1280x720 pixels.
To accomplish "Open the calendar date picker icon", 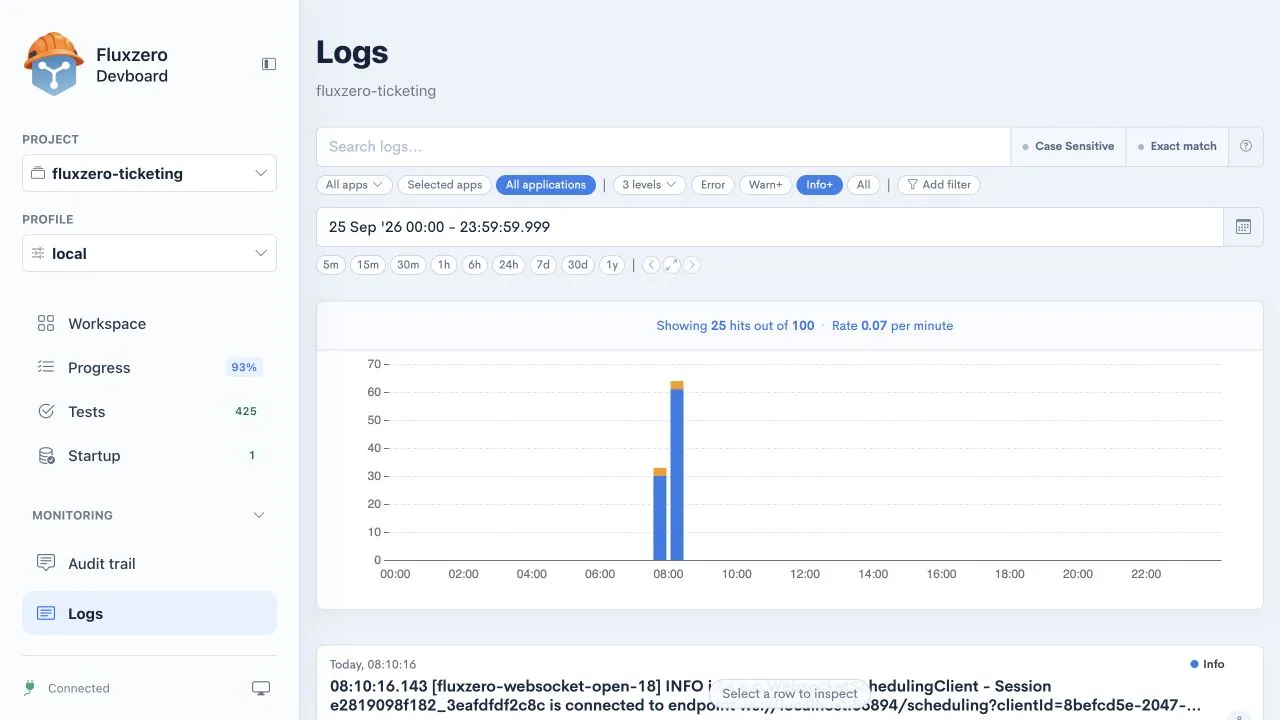I will coord(1243,227).
